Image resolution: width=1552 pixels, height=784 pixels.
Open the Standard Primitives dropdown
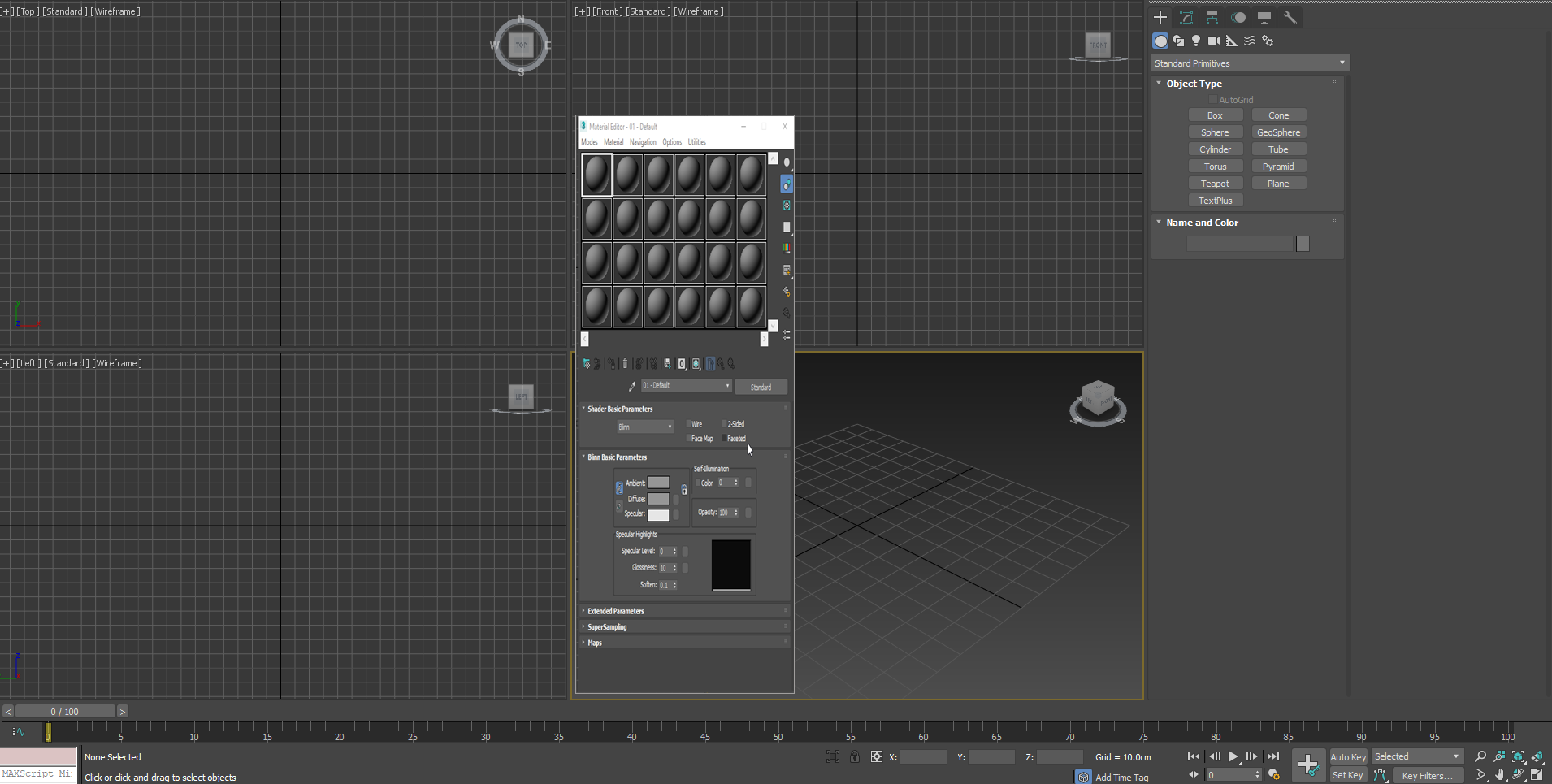coord(1250,63)
